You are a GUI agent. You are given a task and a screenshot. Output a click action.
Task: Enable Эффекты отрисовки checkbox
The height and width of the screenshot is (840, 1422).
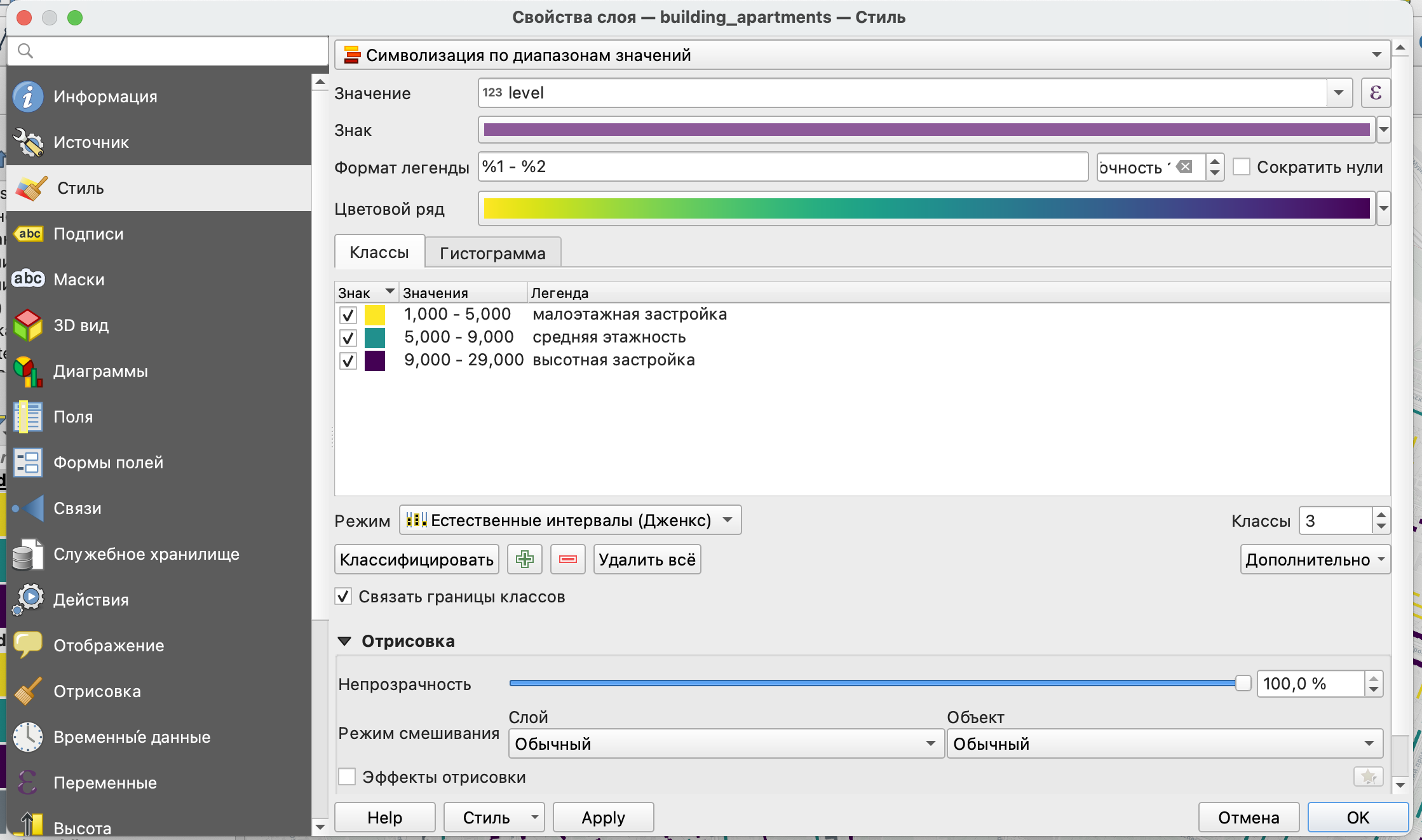[x=347, y=776]
